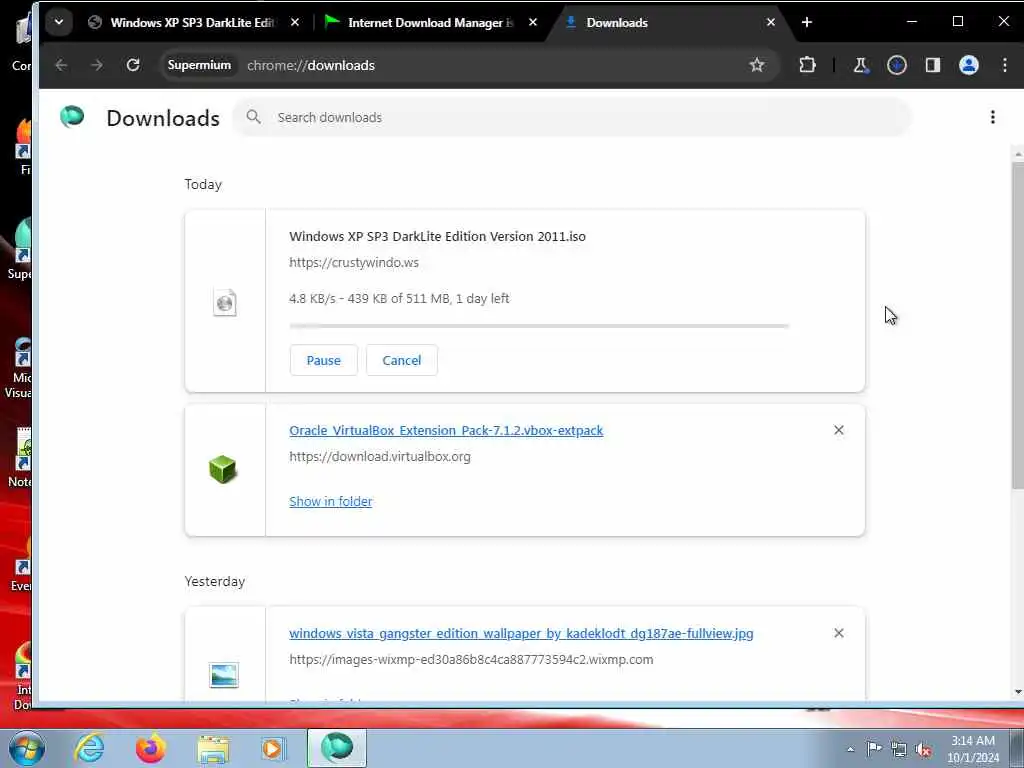Click the muted volume tray icon
Image resolution: width=1024 pixels, height=768 pixels.
[923, 749]
